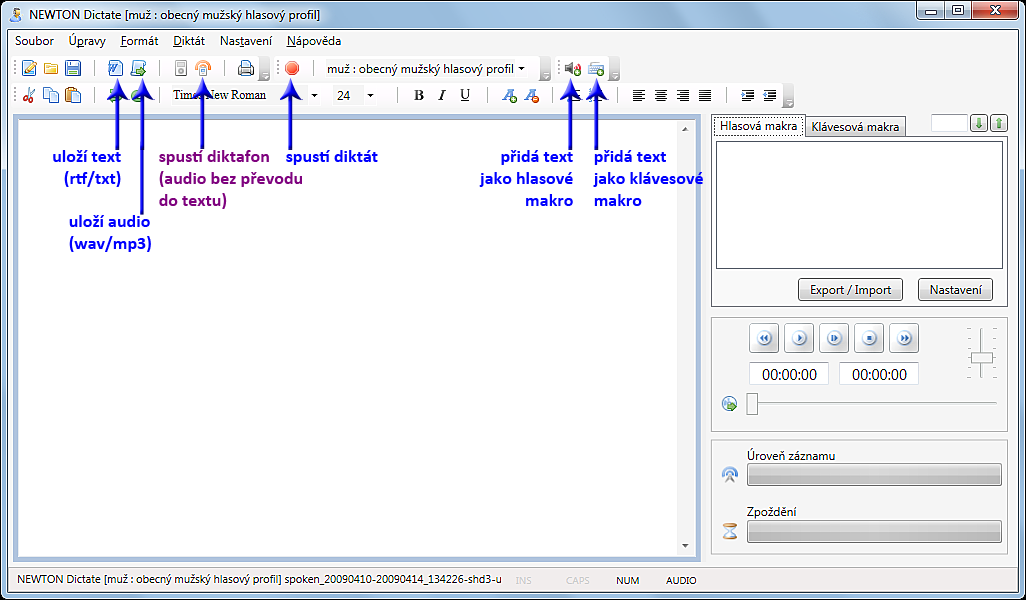
Task: Cut selection with the scissors icon
Action: 28,96
